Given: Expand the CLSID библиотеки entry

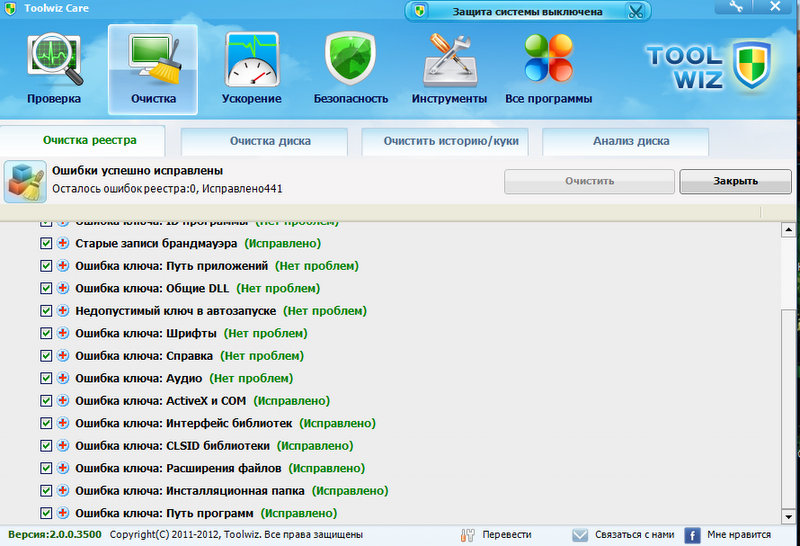Looking at the screenshot, I should click(x=63, y=445).
